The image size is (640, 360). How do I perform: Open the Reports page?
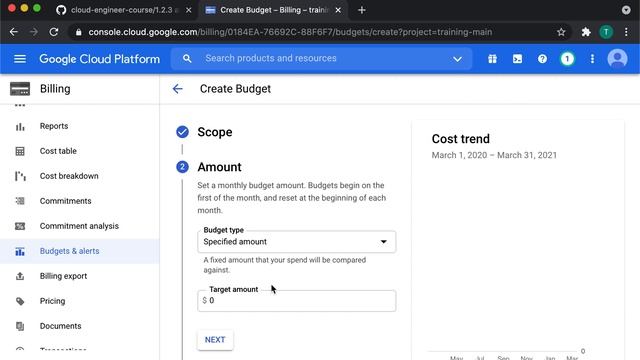tap(54, 126)
